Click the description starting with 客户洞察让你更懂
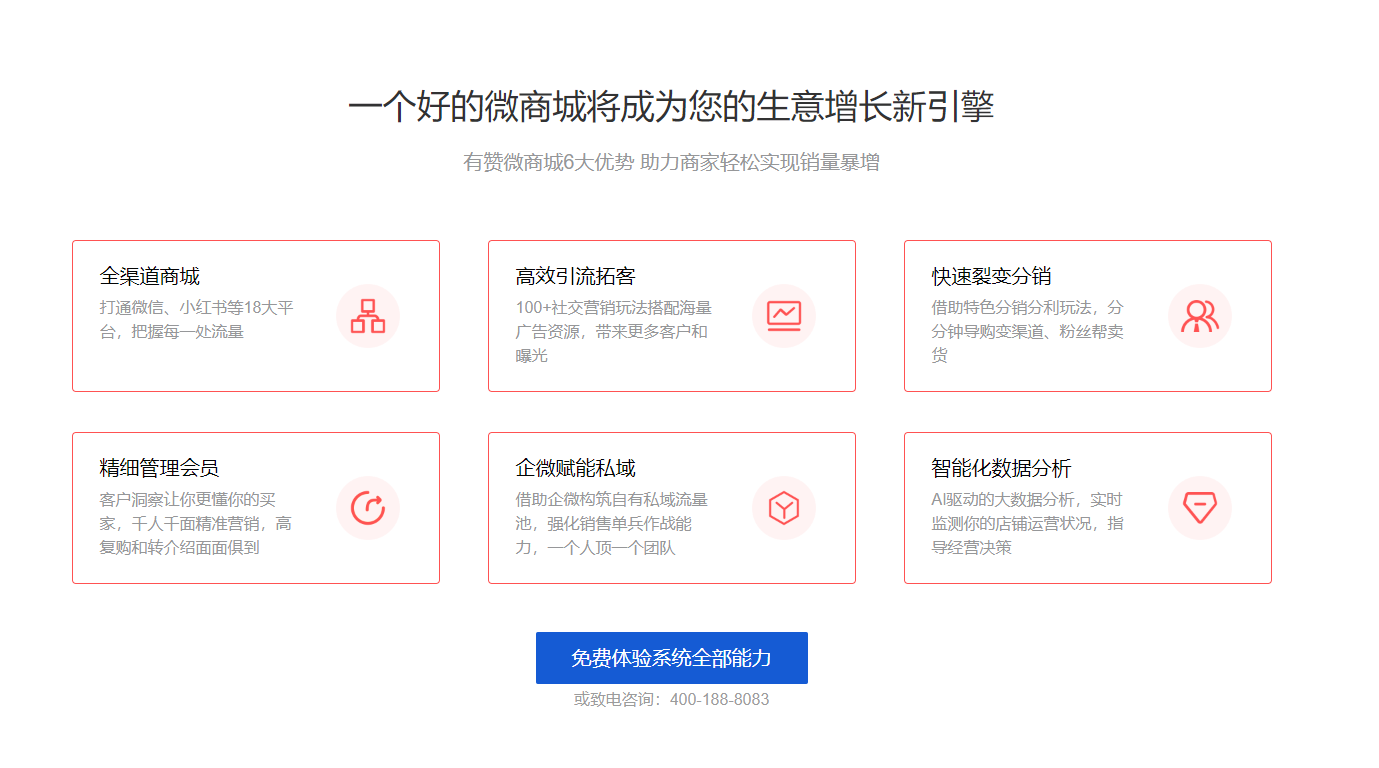The width and height of the screenshot is (1379, 768). [196, 523]
